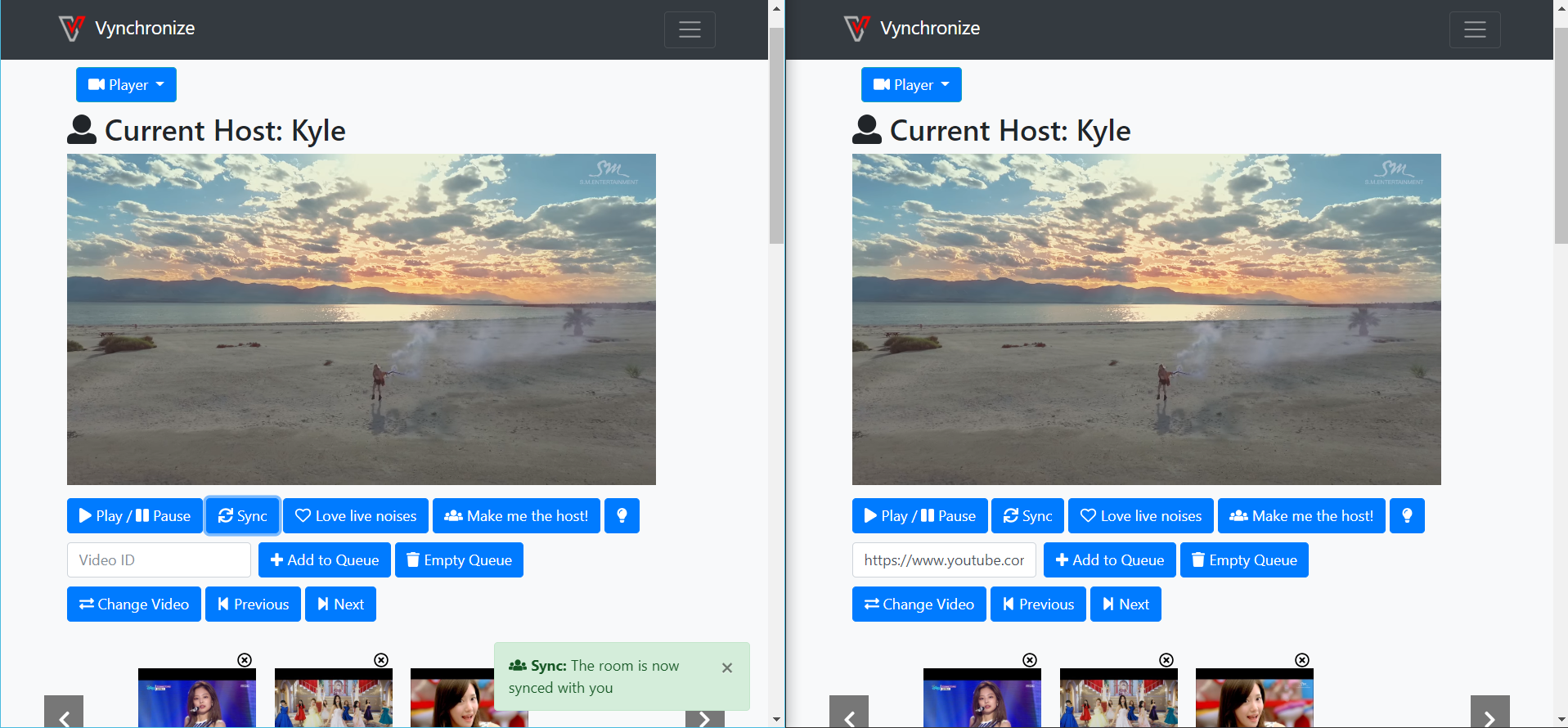
Task: Open the Player dropdown in left window
Action: tap(126, 84)
